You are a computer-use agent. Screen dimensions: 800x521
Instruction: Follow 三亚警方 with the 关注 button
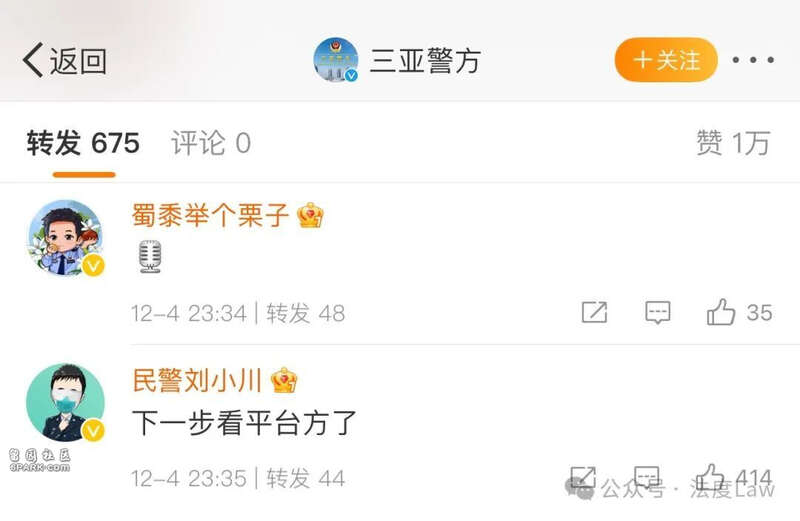(x=666, y=60)
